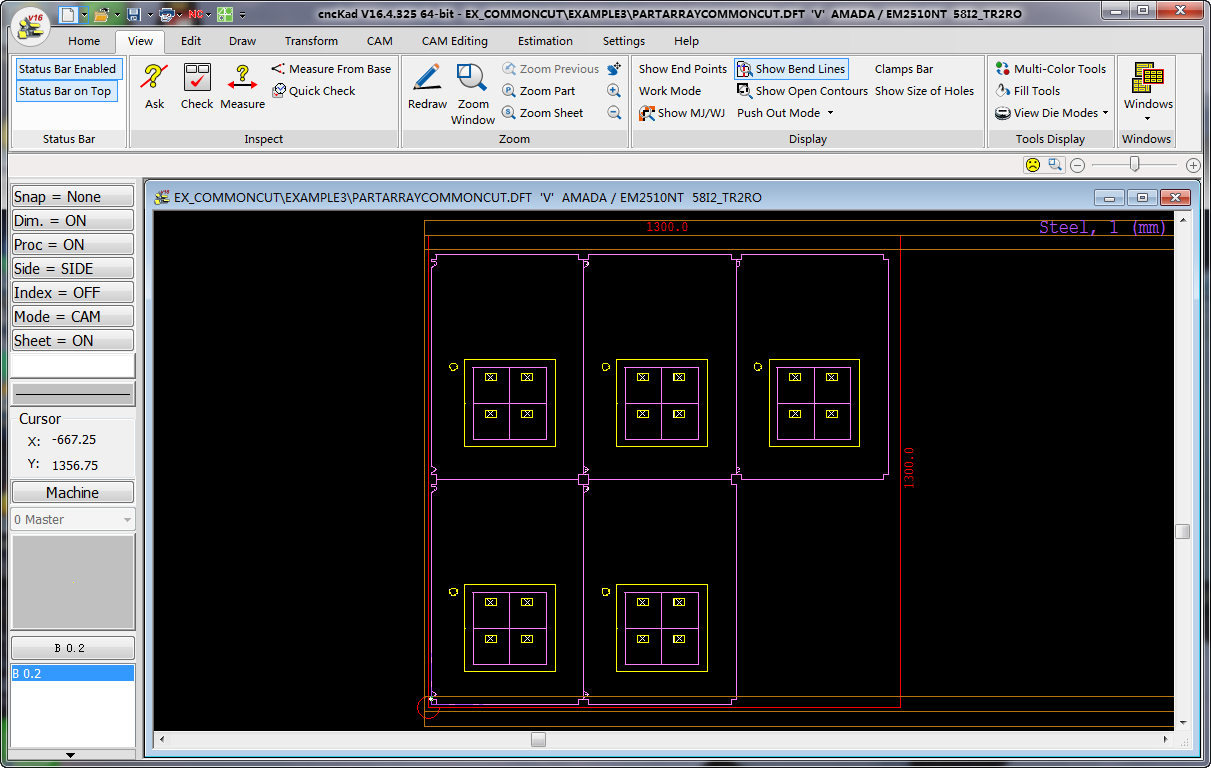1211x768 pixels.
Task: Expand the Print dropdown arrow
Action: click(181, 15)
